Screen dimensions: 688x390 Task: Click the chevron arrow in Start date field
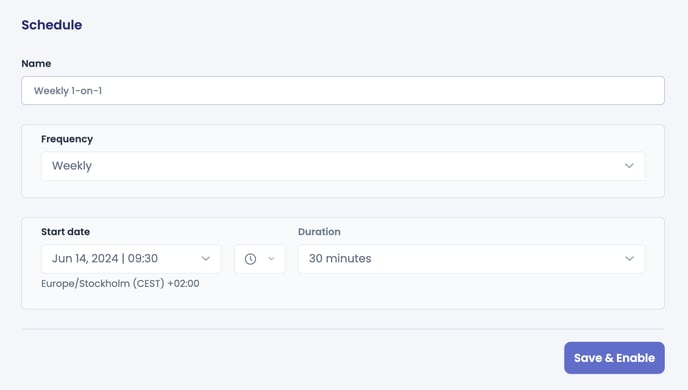[x=205, y=259]
